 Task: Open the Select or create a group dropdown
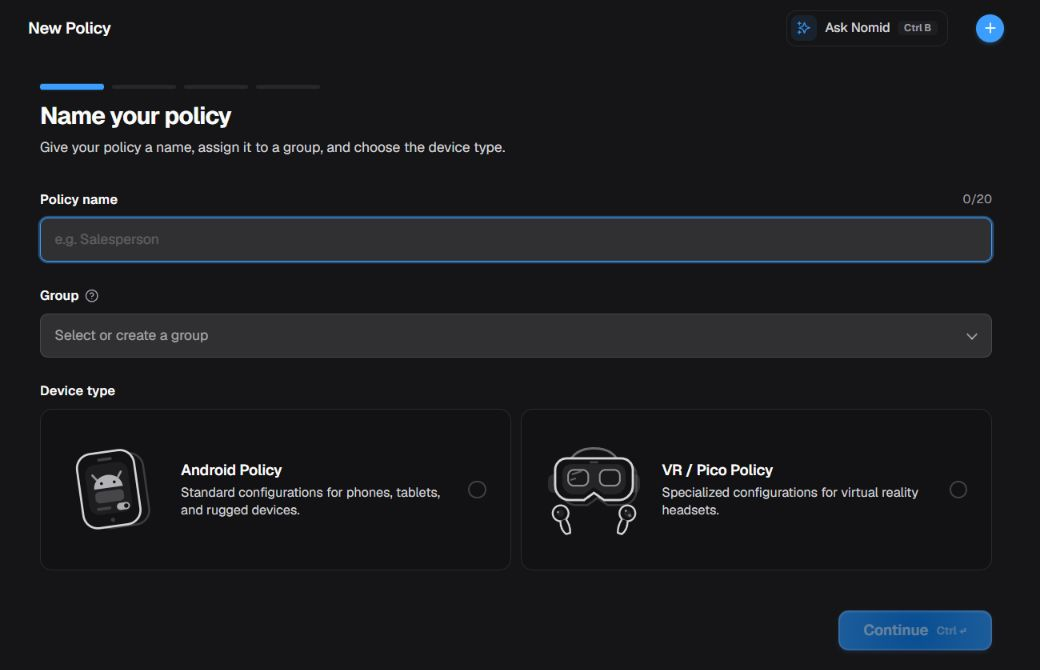(x=515, y=336)
